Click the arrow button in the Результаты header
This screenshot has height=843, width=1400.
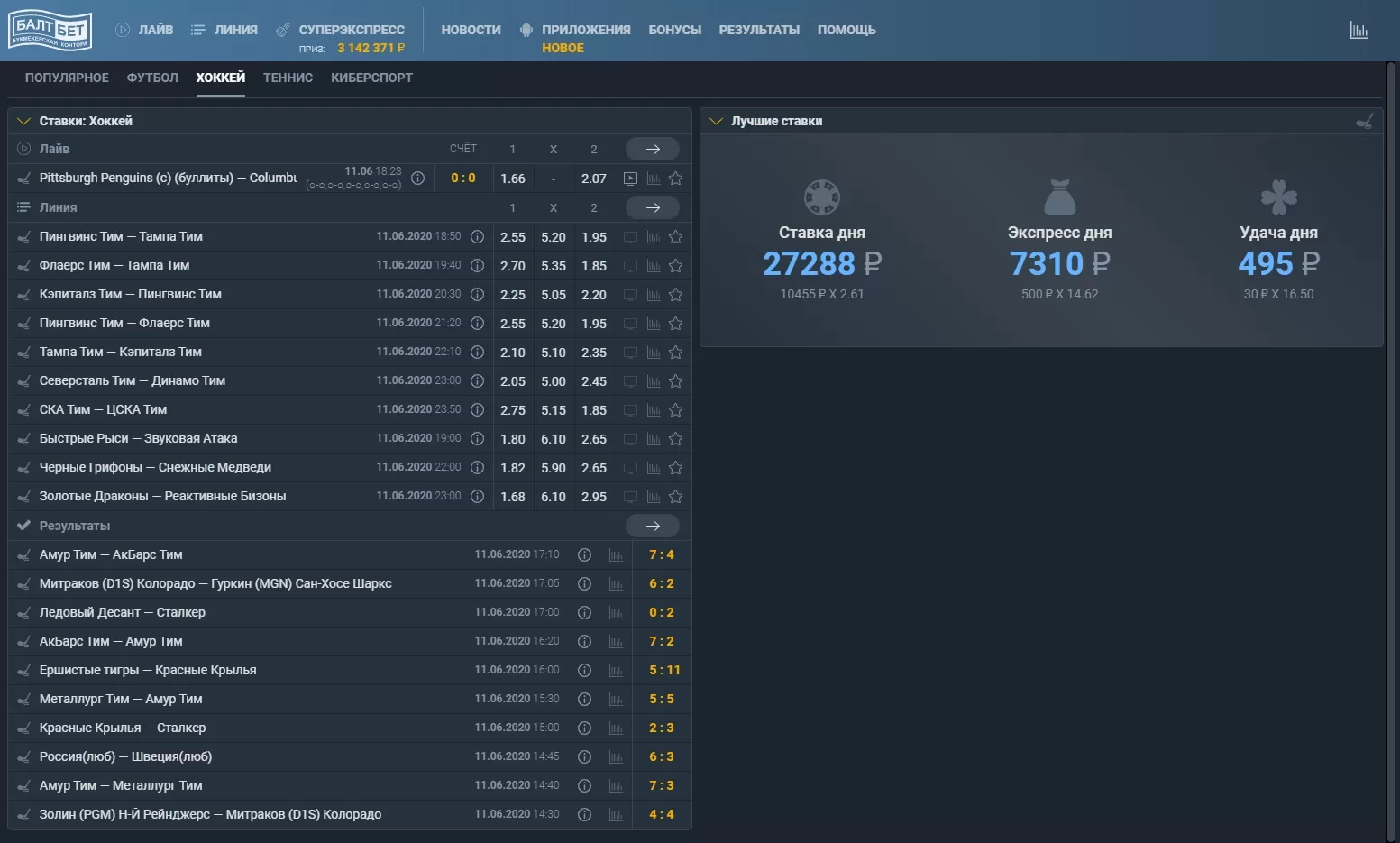[x=652, y=526]
